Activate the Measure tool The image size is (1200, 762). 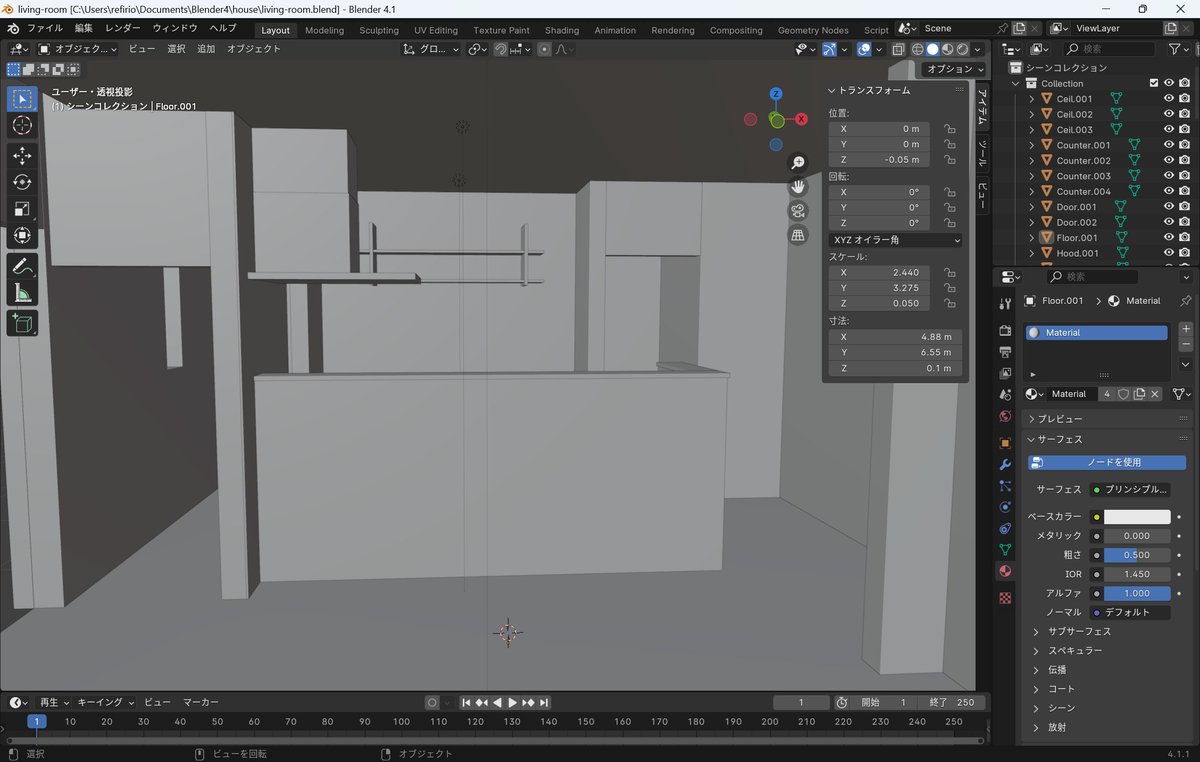coord(23,293)
